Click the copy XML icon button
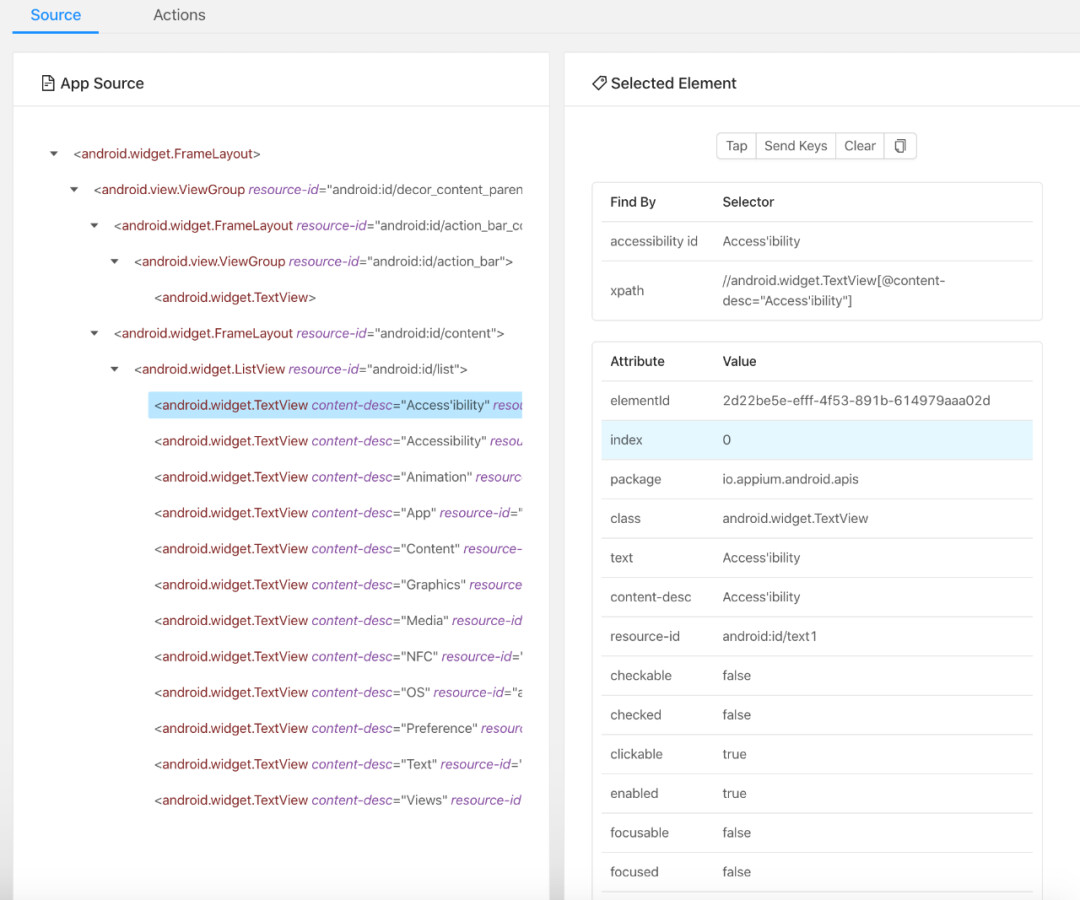This screenshot has width=1080, height=900. click(900, 146)
